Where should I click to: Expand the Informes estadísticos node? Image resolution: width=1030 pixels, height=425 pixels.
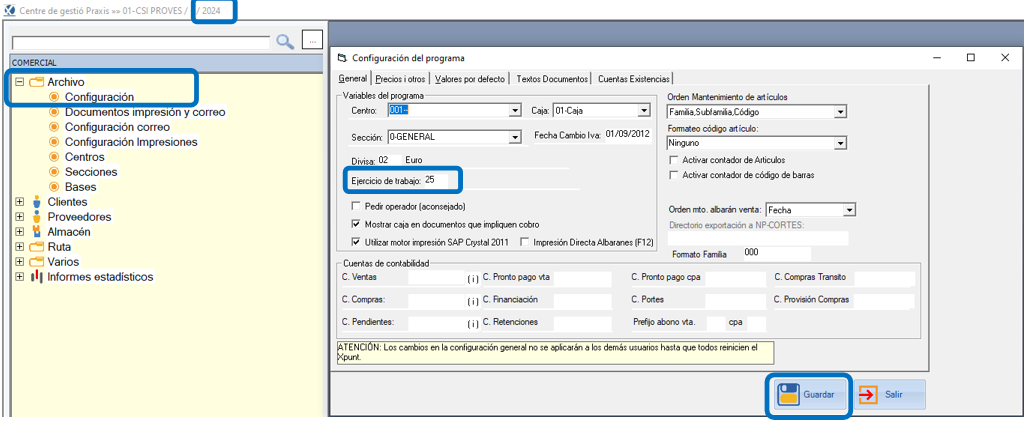tap(20, 277)
